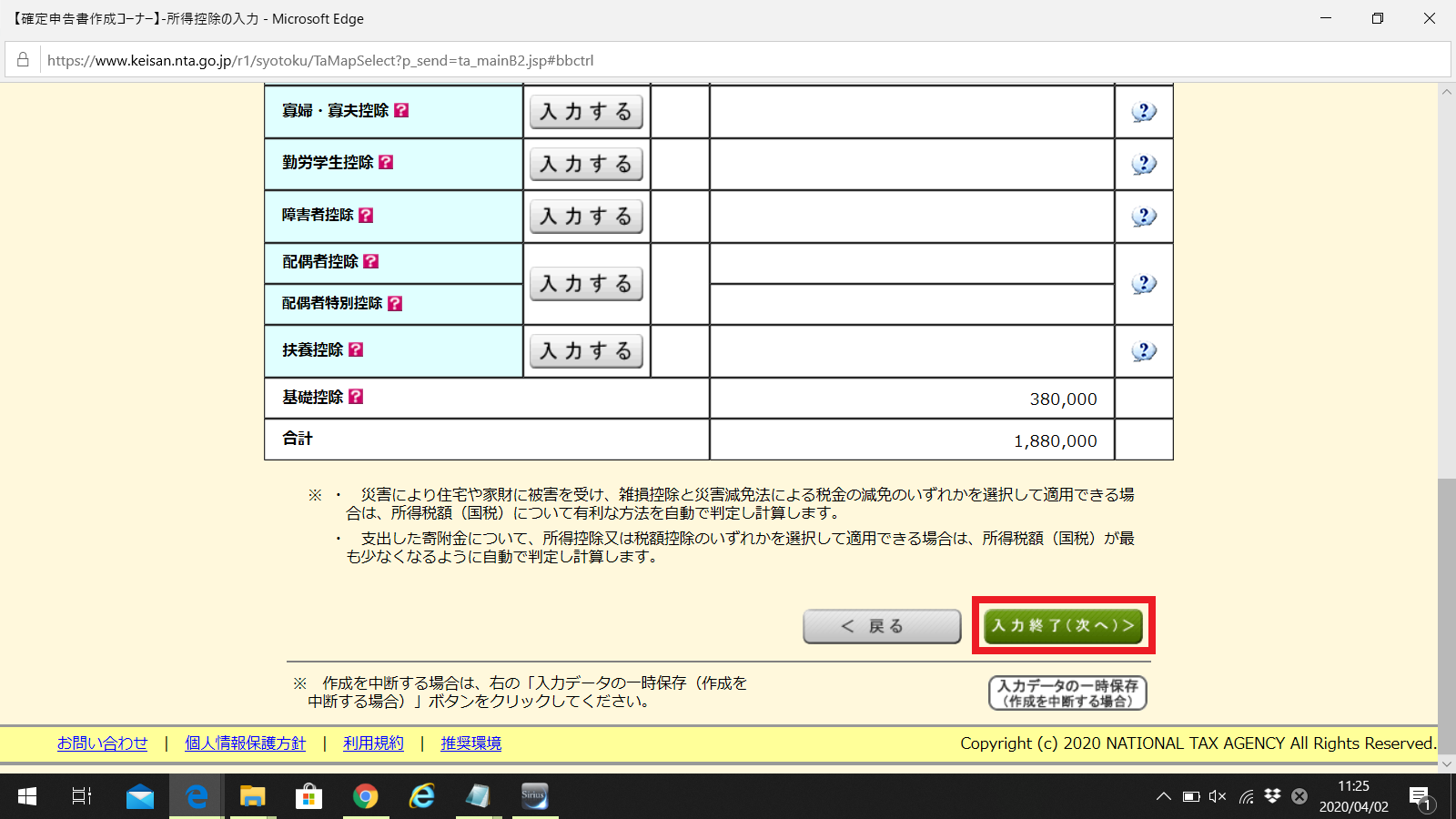Click help icon beside 寡婦・寡夫控除 label

click(403, 110)
